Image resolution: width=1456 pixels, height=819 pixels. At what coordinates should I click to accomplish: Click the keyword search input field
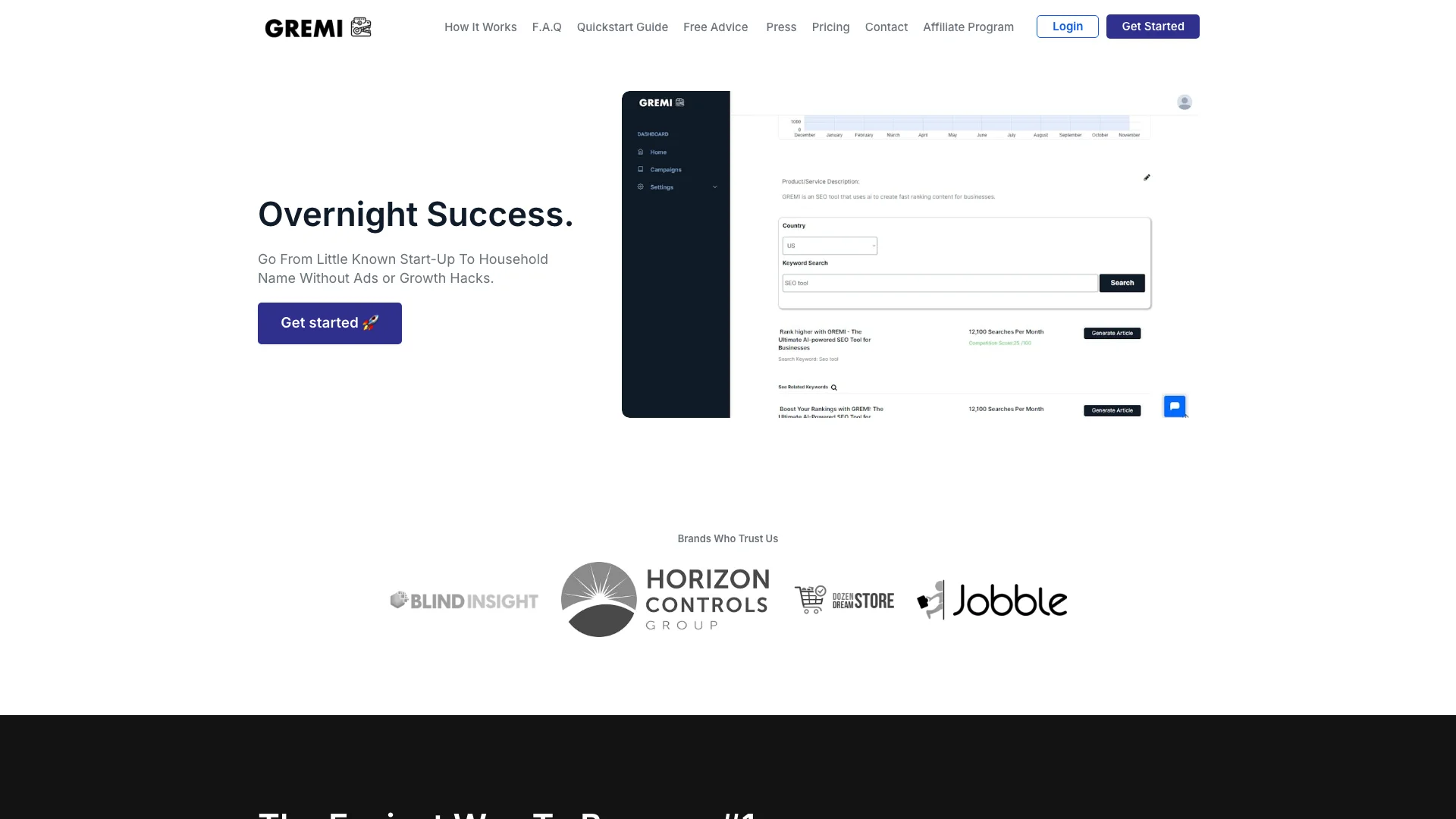point(939,282)
